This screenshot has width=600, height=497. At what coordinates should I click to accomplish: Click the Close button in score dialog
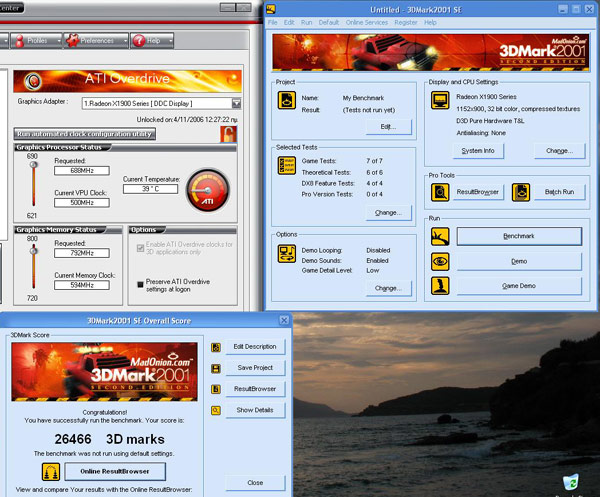click(x=255, y=483)
